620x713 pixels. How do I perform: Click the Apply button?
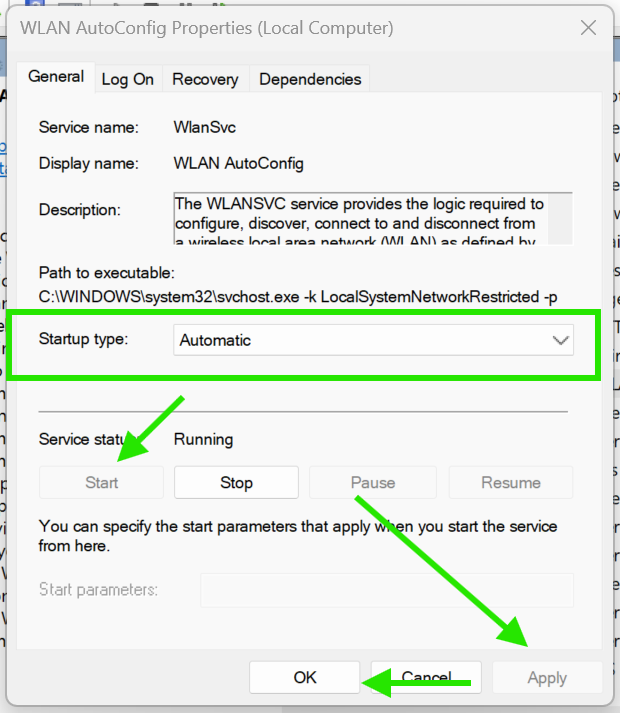coord(547,678)
